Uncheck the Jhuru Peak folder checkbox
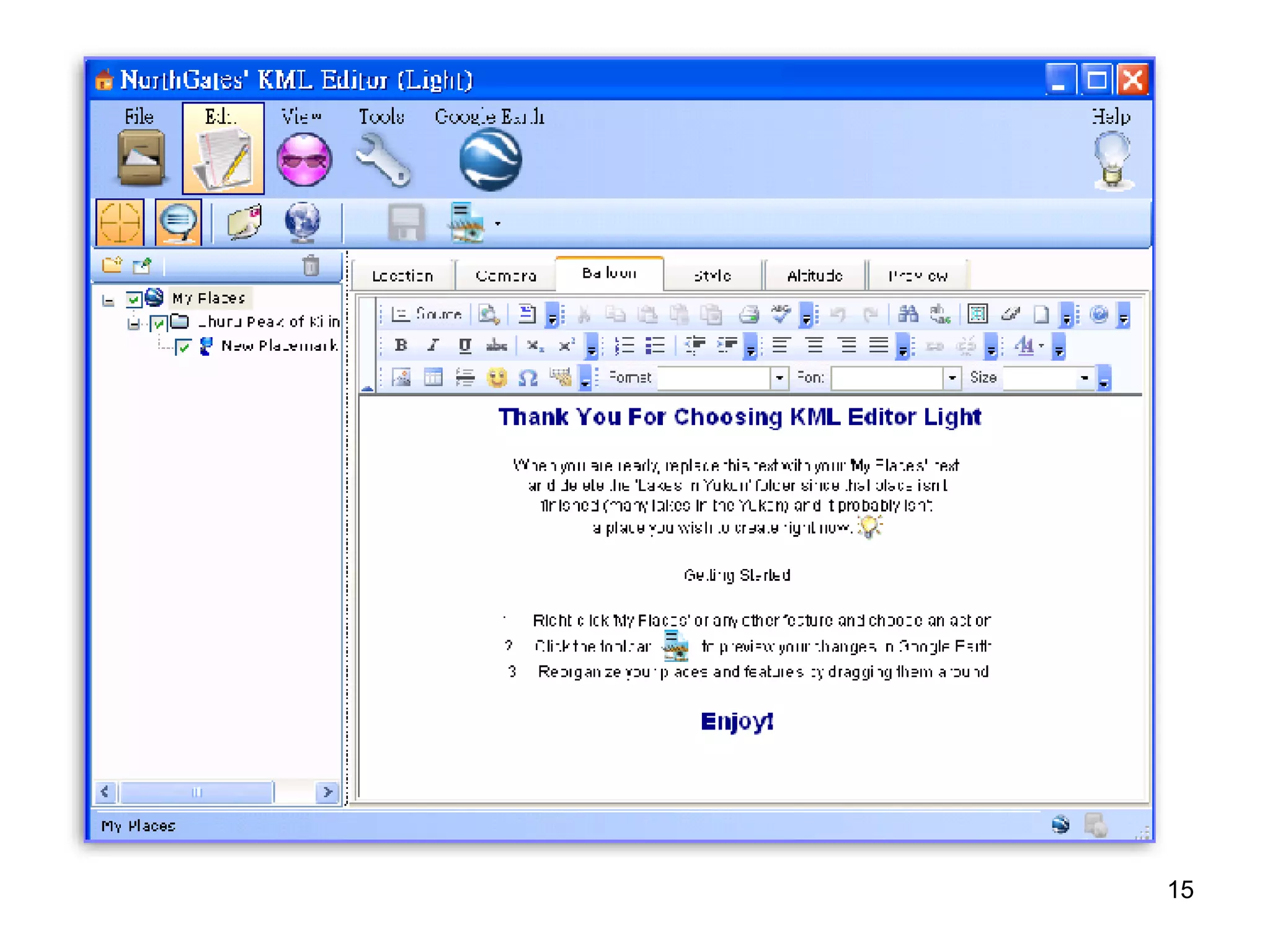The image size is (1270, 952). (159, 323)
